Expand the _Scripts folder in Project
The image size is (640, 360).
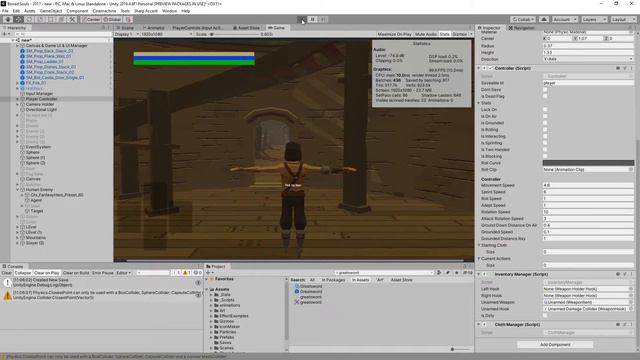coord(211,300)
